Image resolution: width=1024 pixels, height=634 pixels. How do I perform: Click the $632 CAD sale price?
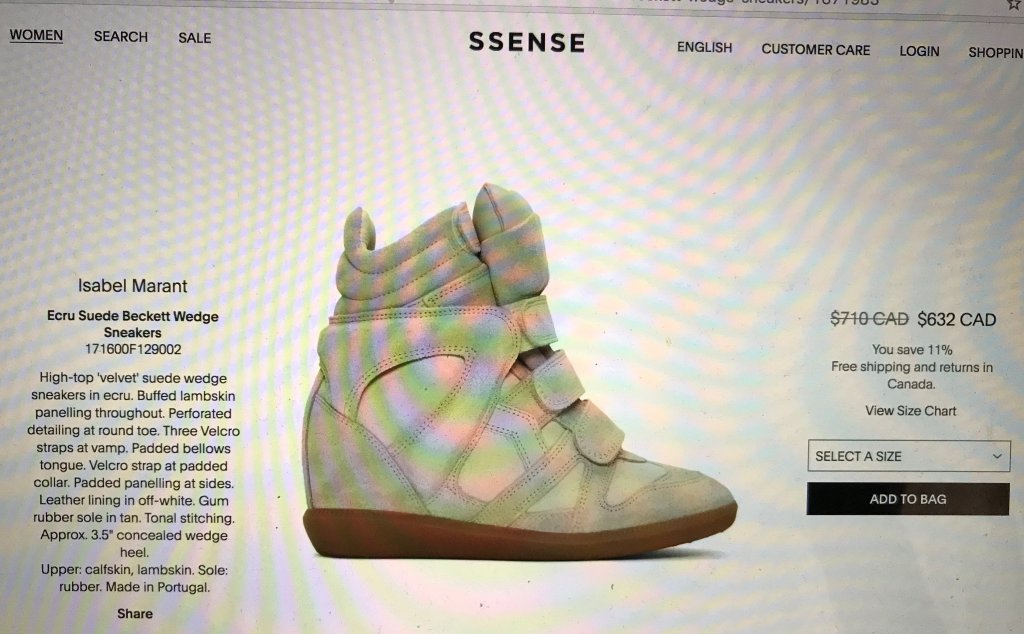point(957,319)
